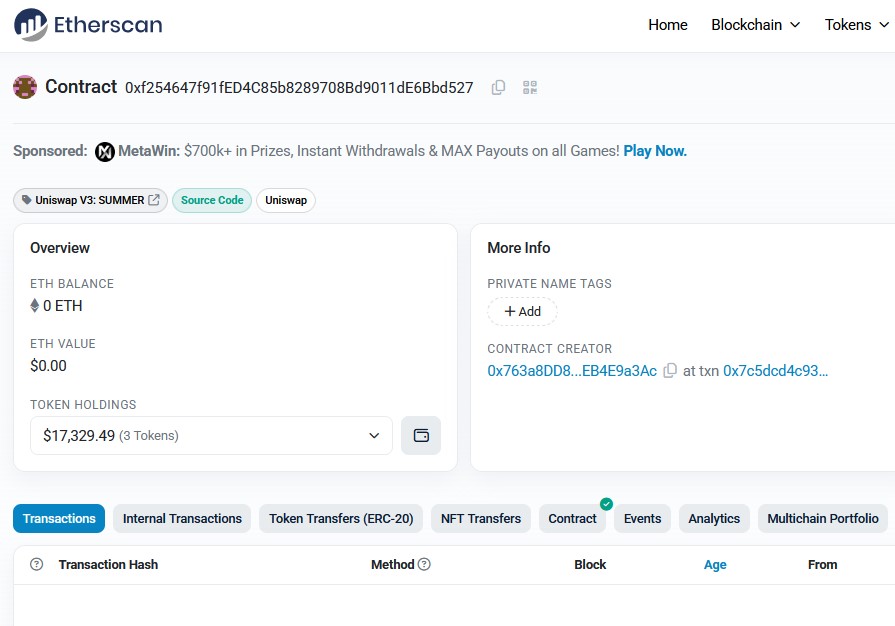The height and width of the screenshot is (626, 895).
Task: Click the contract identicon avatar
Action: coord(25,87)
